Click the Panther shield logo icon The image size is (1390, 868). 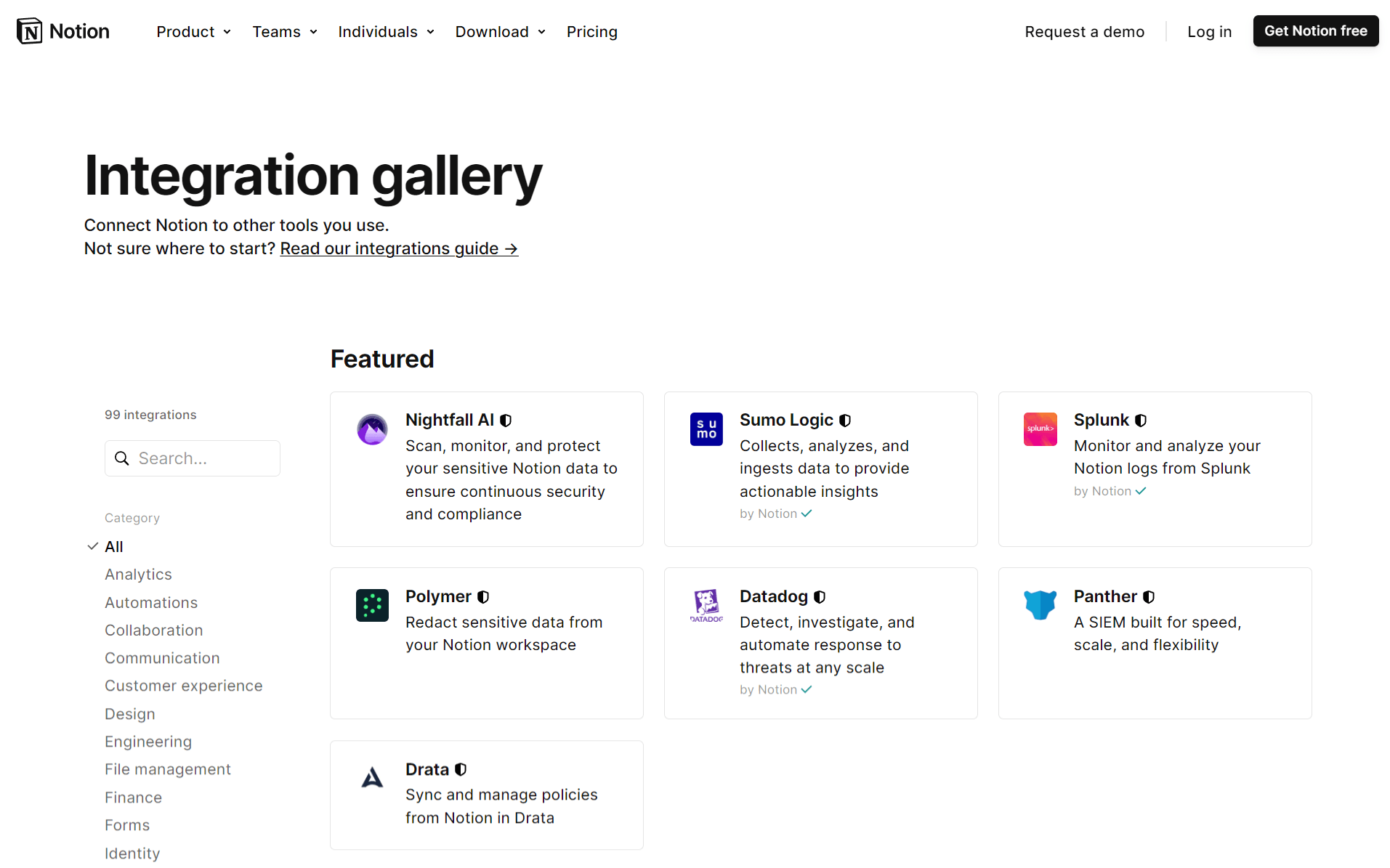click(x=1040, y=605)
